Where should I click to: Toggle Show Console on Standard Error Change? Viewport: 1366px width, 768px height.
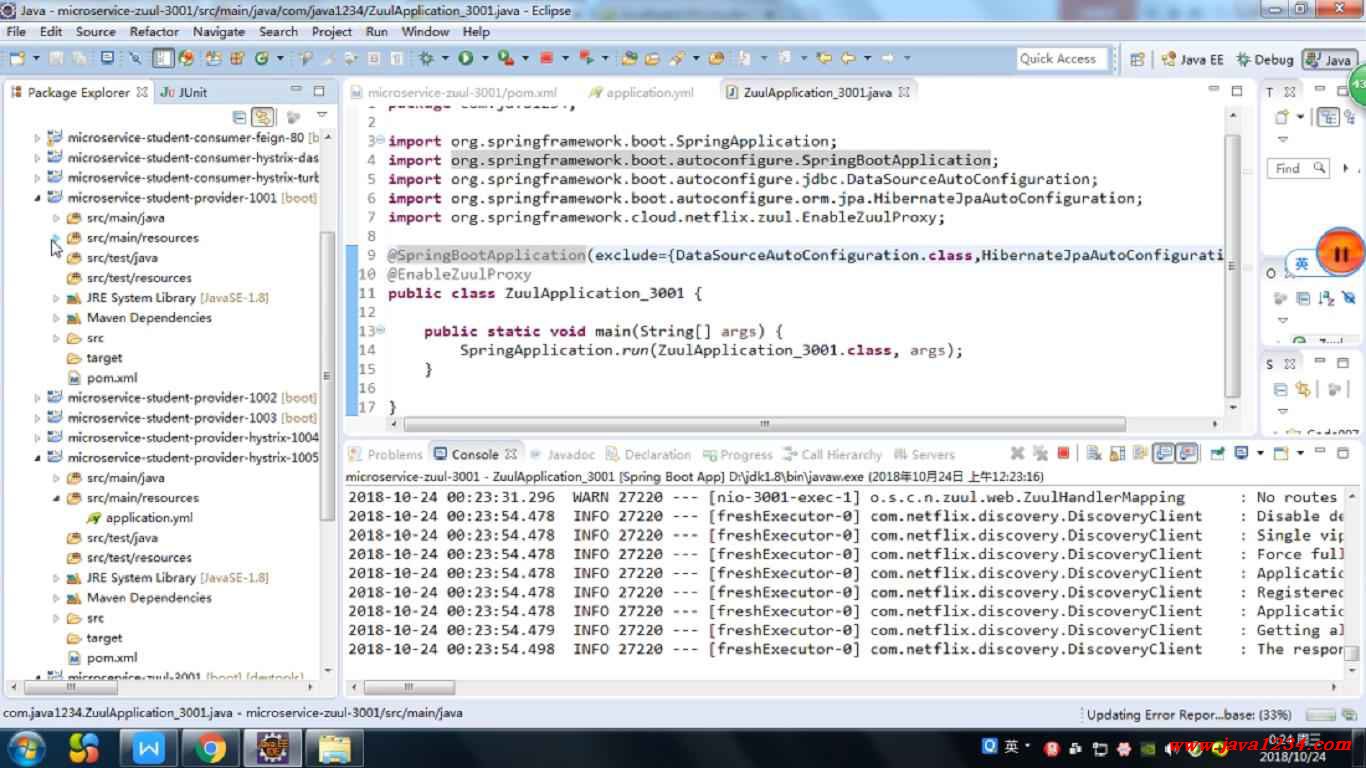[x=1187, y=454]
